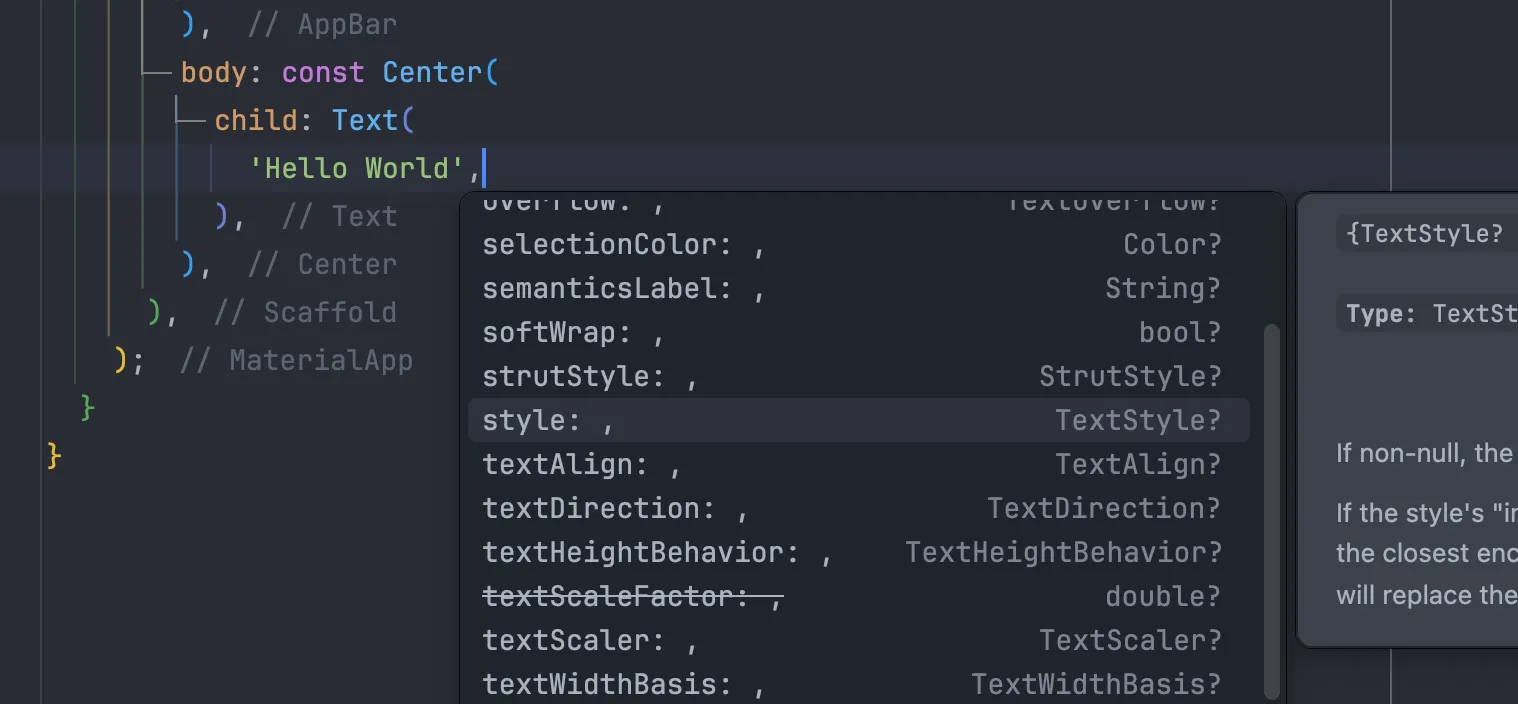The image size is (1518, 704).
Task: Click the body: property tree guide line
Action: [158, 73]
